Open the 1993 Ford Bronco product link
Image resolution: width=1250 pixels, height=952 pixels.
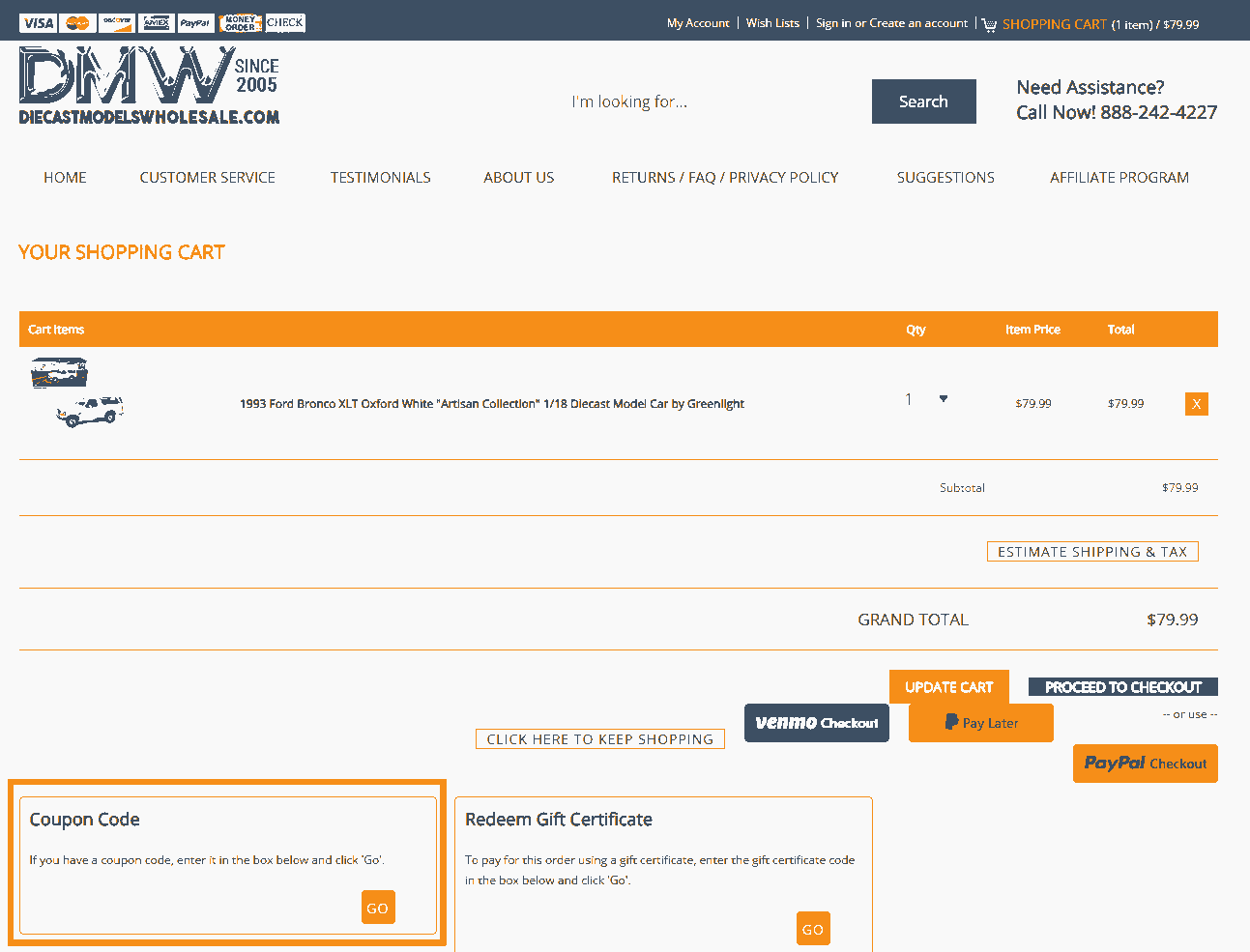point(491,404)
